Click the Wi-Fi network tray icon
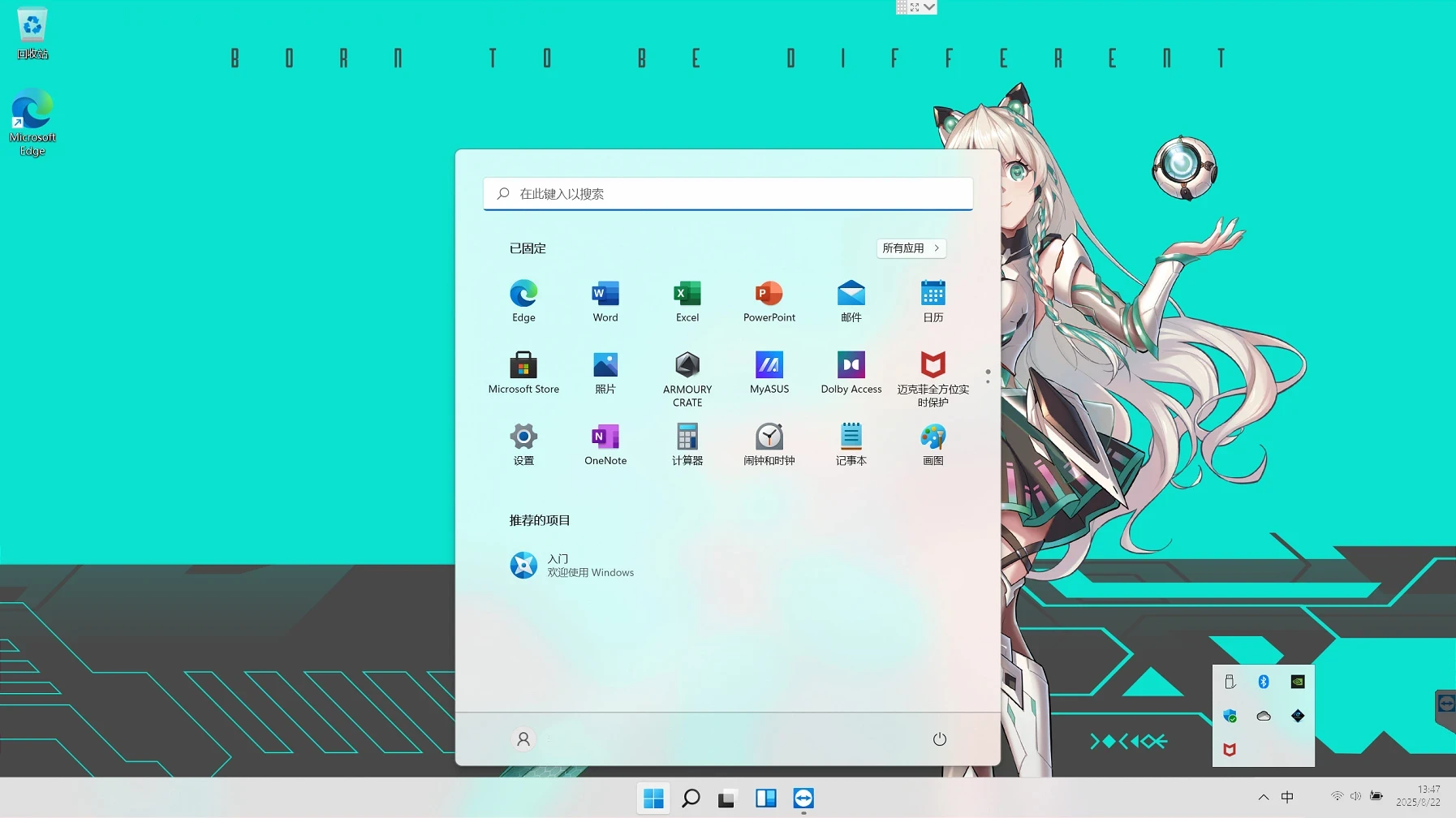This screenshot has height=818, width=1456. coord(1337,796)
